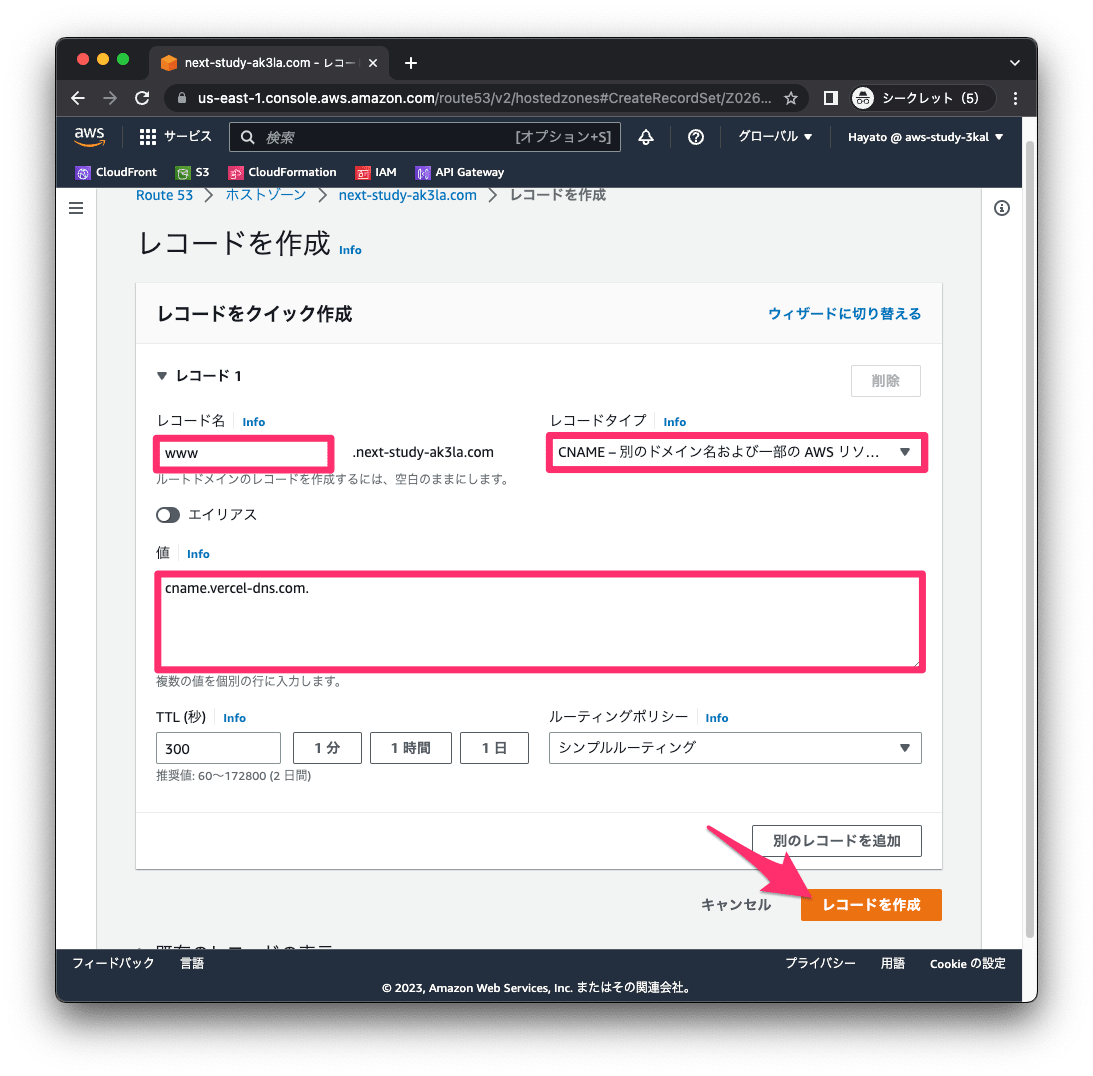The height and width of the screenshot is (1076, 1093).
Task: Click the レコードを作成 button
Action: coord(871,905)
